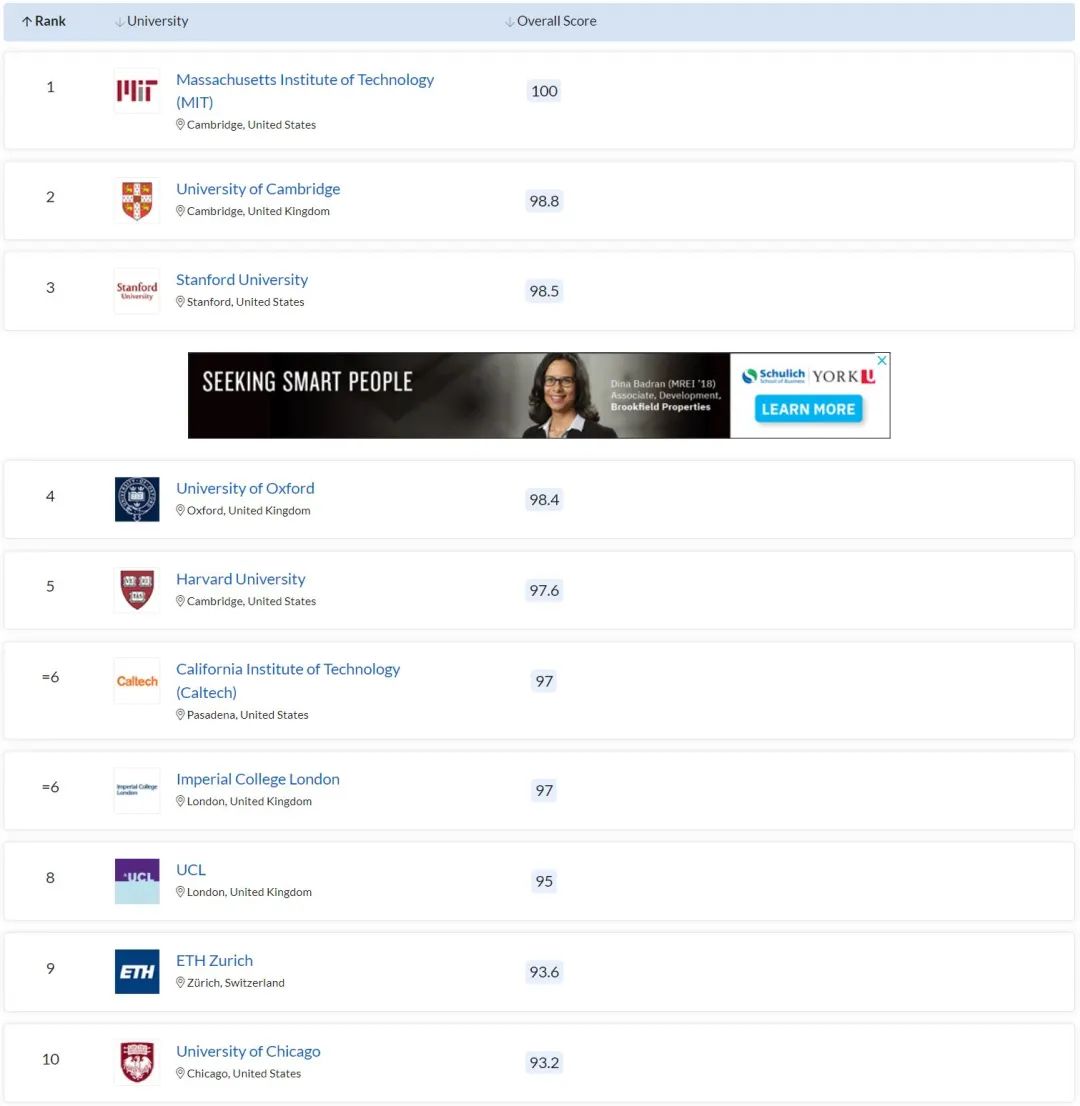Click the ETH Zurich blue logo
The height and width of the screenshot is (1106, 1080).
click(x=137, y=971)
